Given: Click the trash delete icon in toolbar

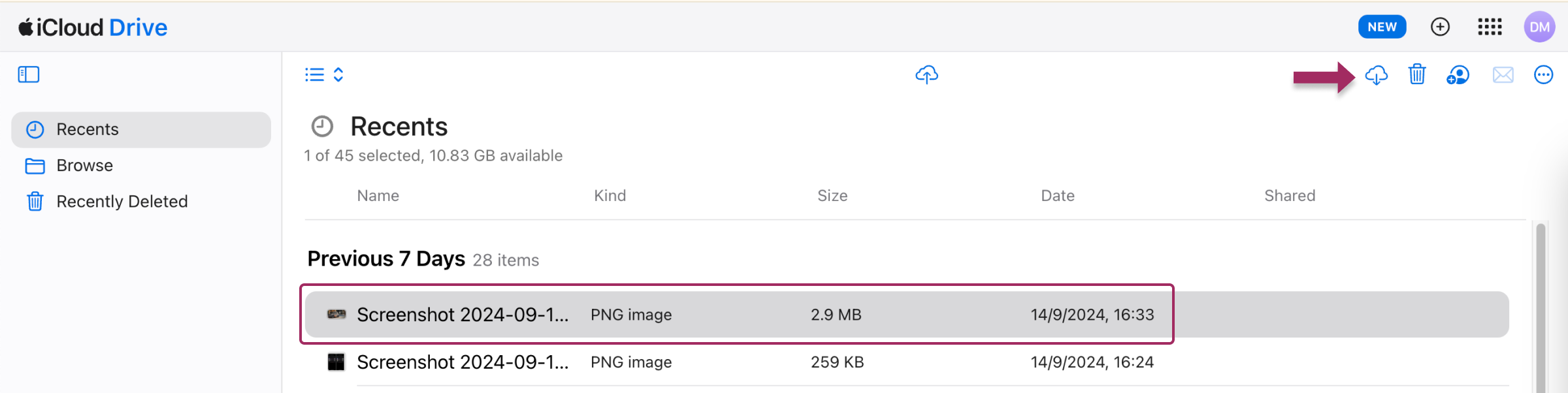Looking at the screenshot, I should pyautogui.click(x=1417, y=75).
